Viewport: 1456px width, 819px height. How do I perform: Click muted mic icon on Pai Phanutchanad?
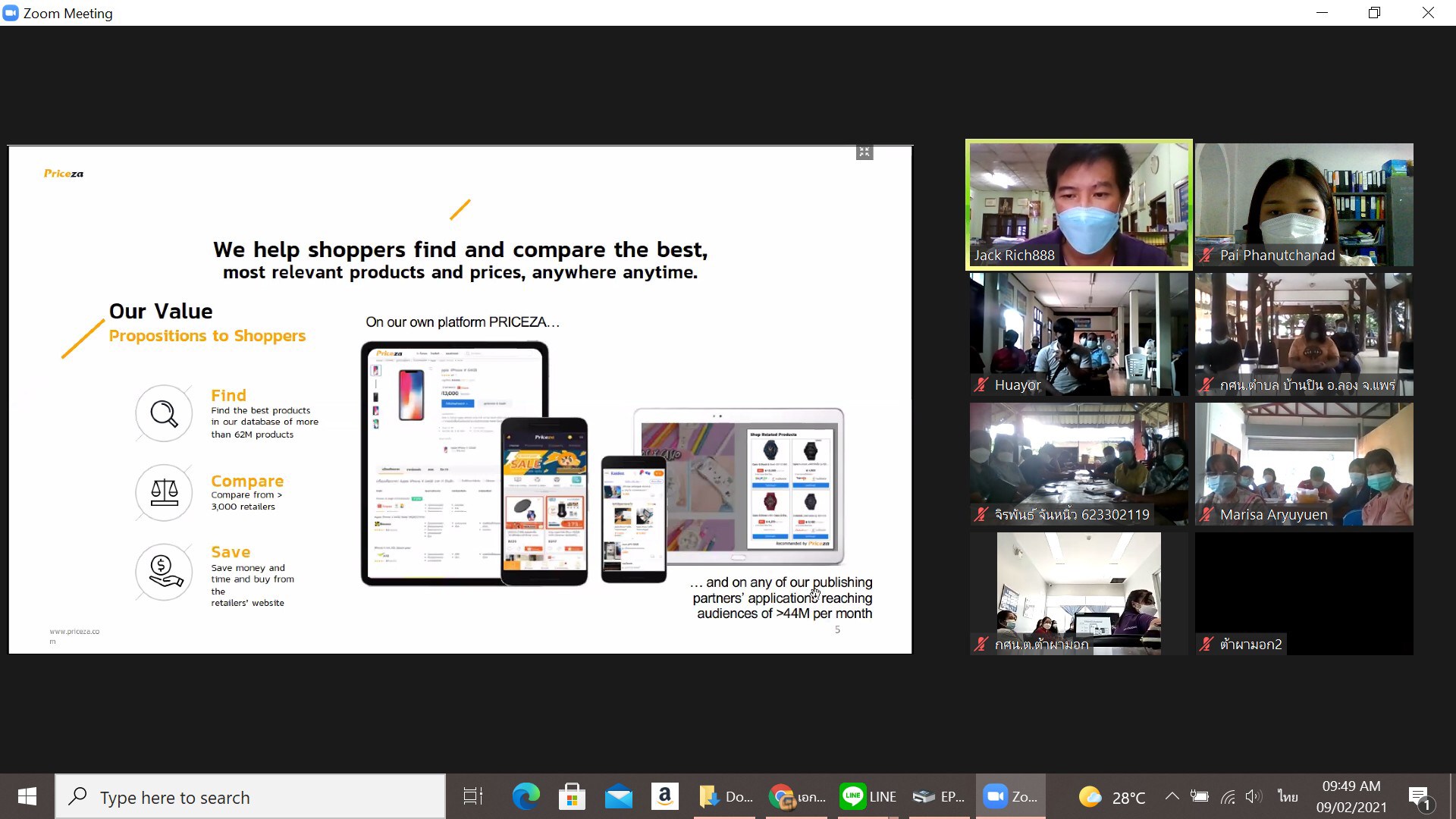[1207, 256]
